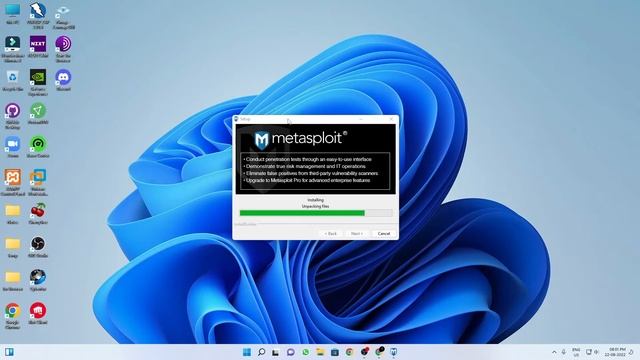Open Task View from the taskbar

point(276,352)
